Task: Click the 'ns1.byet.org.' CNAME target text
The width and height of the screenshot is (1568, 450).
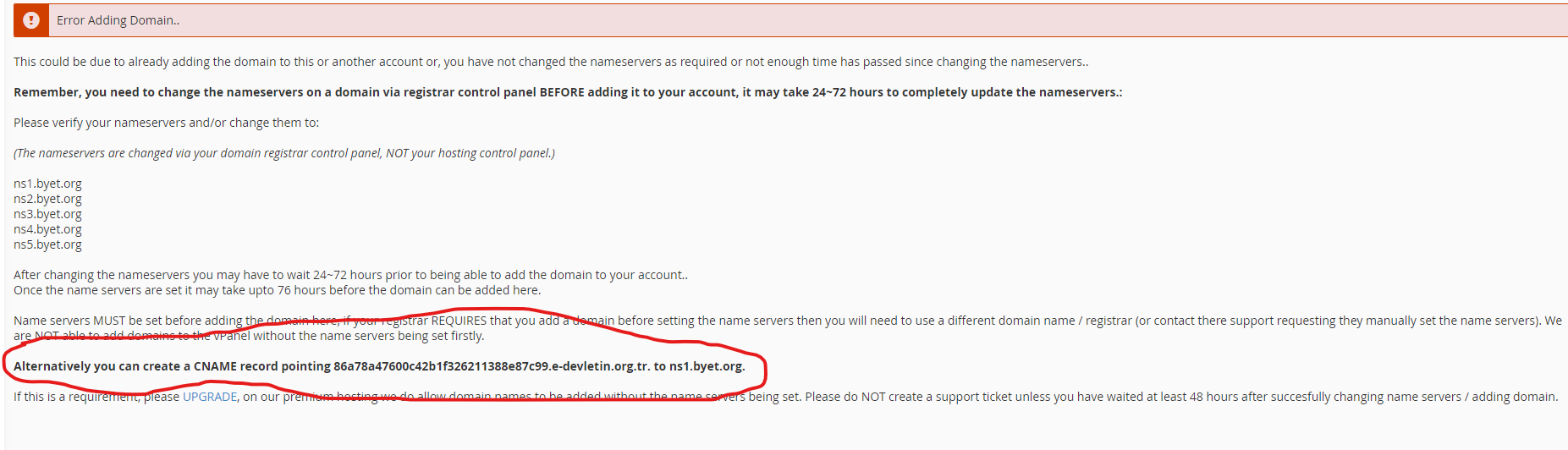Action: pos(707,366)
